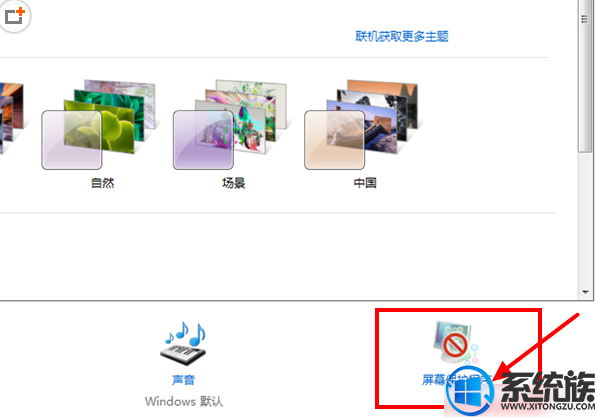Click the round Windows logo watermark
The width and height of the screenshot is (595, 419).
[x=470, y=393]
